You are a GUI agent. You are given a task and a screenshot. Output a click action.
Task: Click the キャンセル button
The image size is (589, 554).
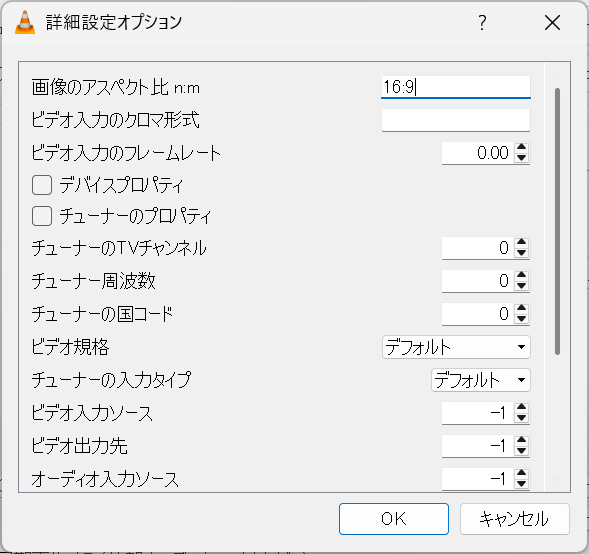coord(515,519)
